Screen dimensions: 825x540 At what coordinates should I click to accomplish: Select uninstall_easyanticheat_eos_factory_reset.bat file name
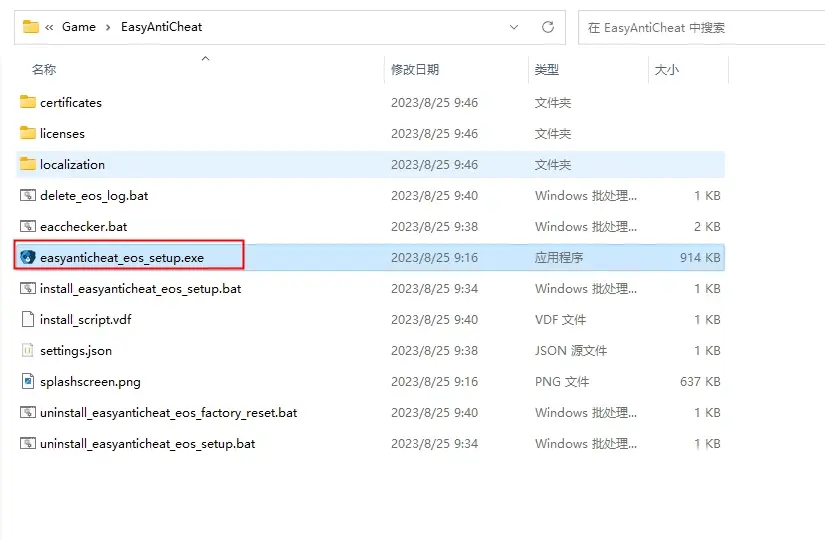[169, 413]
